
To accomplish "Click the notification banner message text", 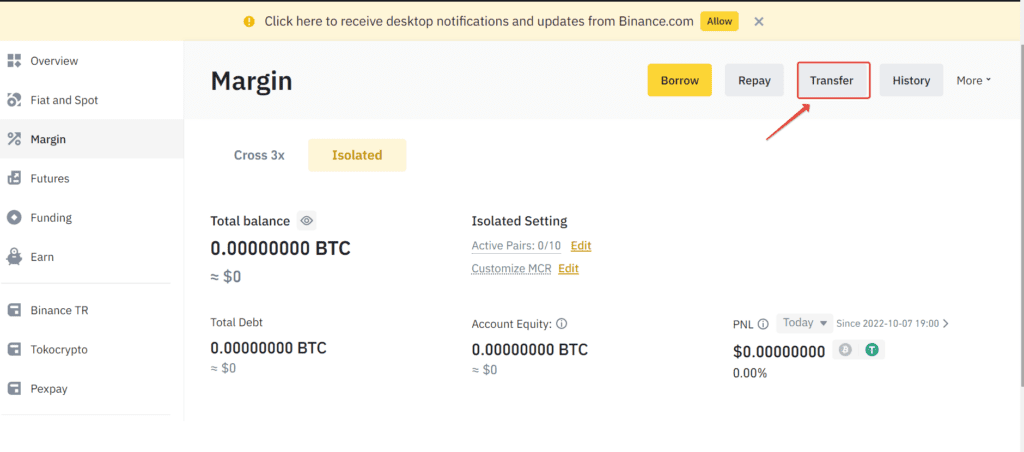I will (x=479, y=22).
